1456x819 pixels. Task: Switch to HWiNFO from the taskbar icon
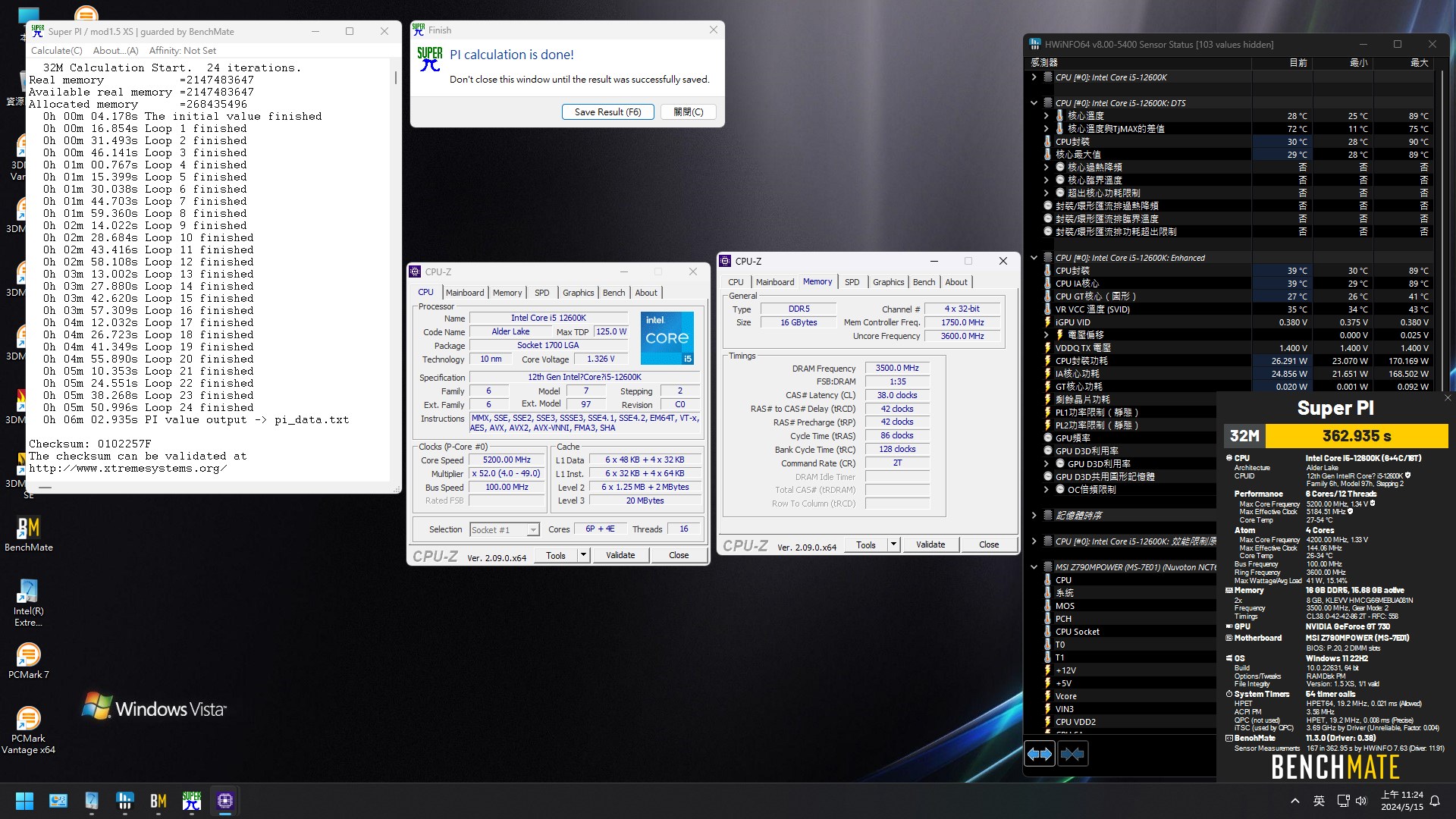point(125,801)
